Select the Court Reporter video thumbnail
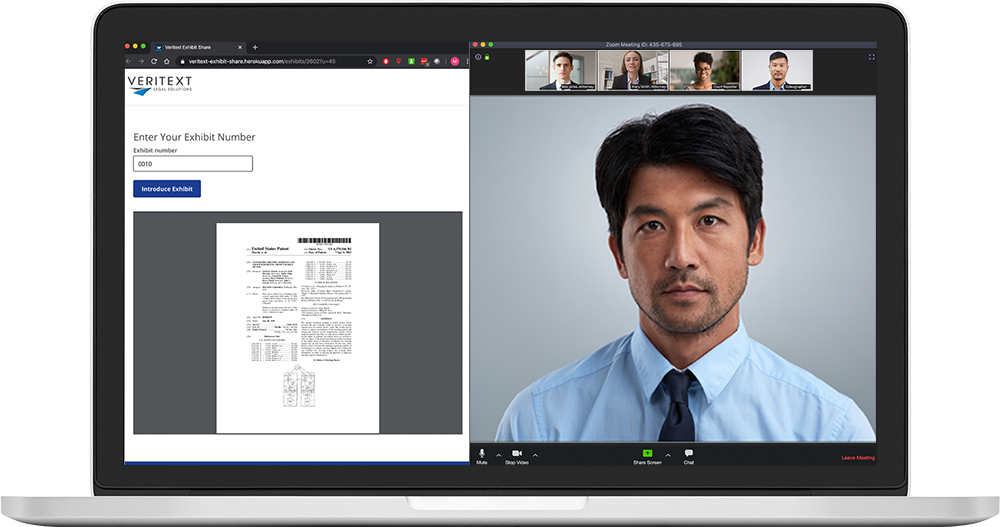 [704, 70]
